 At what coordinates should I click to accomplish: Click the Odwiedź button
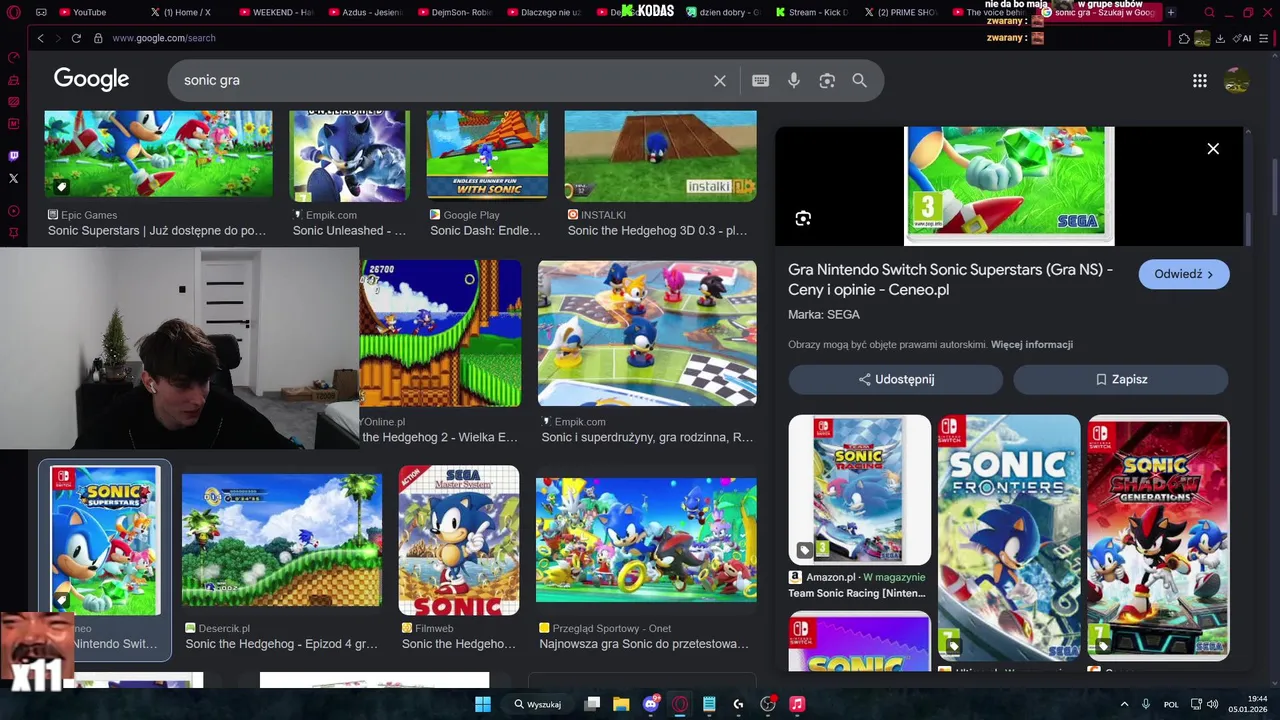[1184, 274]
